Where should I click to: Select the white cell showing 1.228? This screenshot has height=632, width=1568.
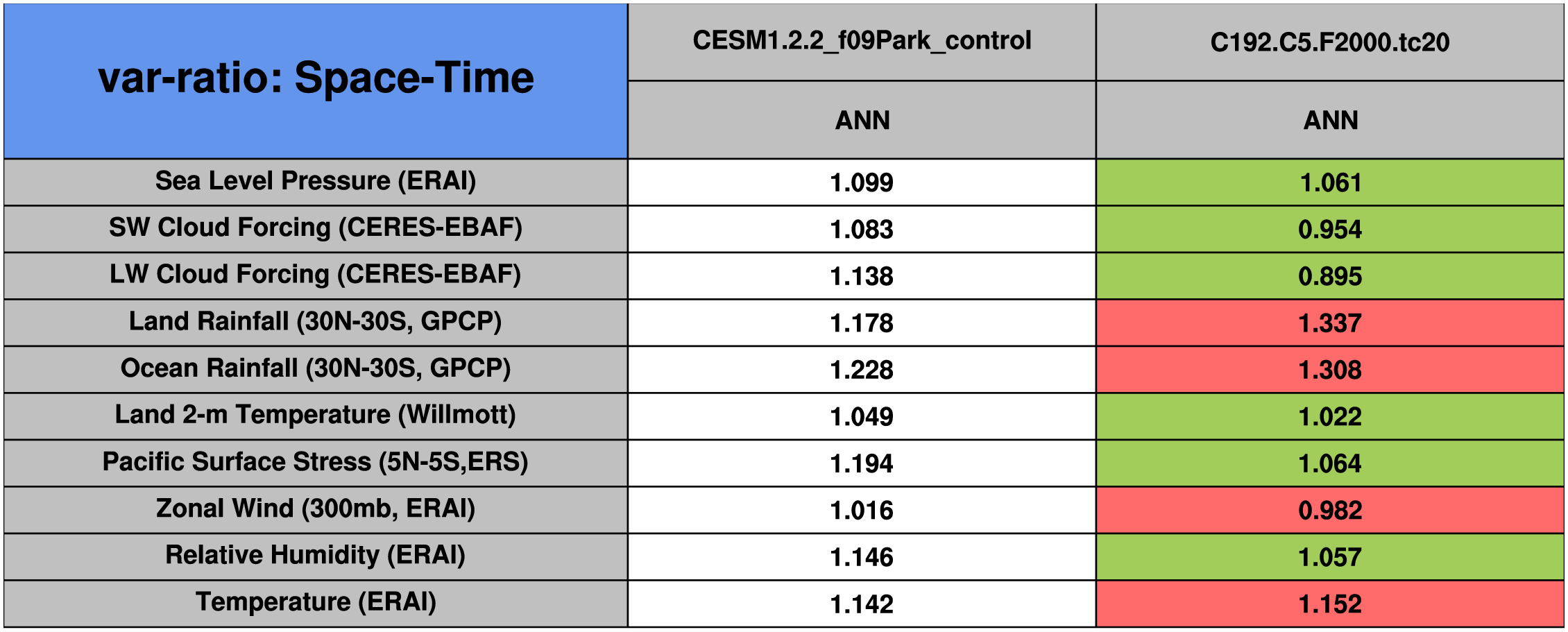coord(862,370)
